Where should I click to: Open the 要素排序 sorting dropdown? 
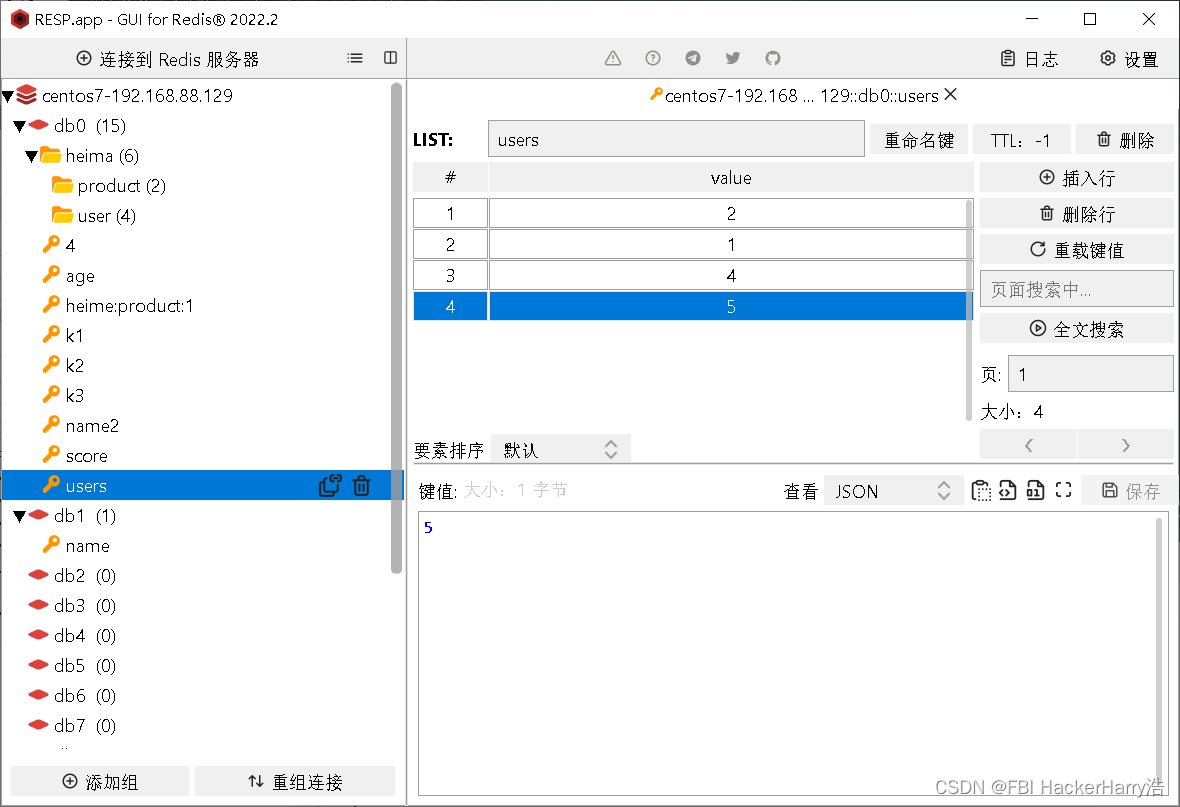560,448
